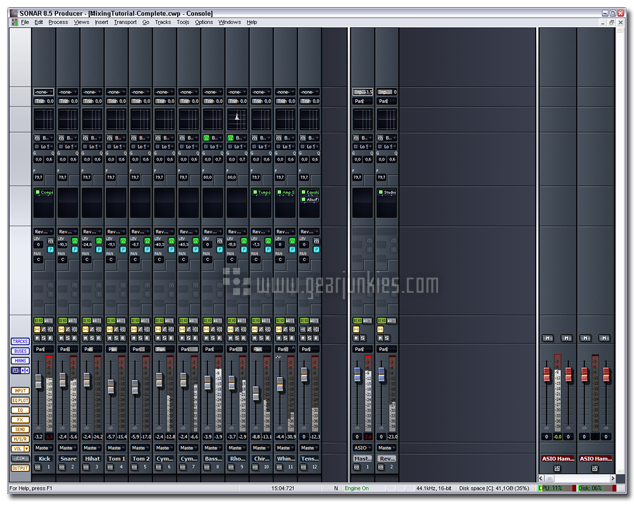Toggle the green EQ enable button on Bass track
The image size is (634, 509).
pos(206,138)
